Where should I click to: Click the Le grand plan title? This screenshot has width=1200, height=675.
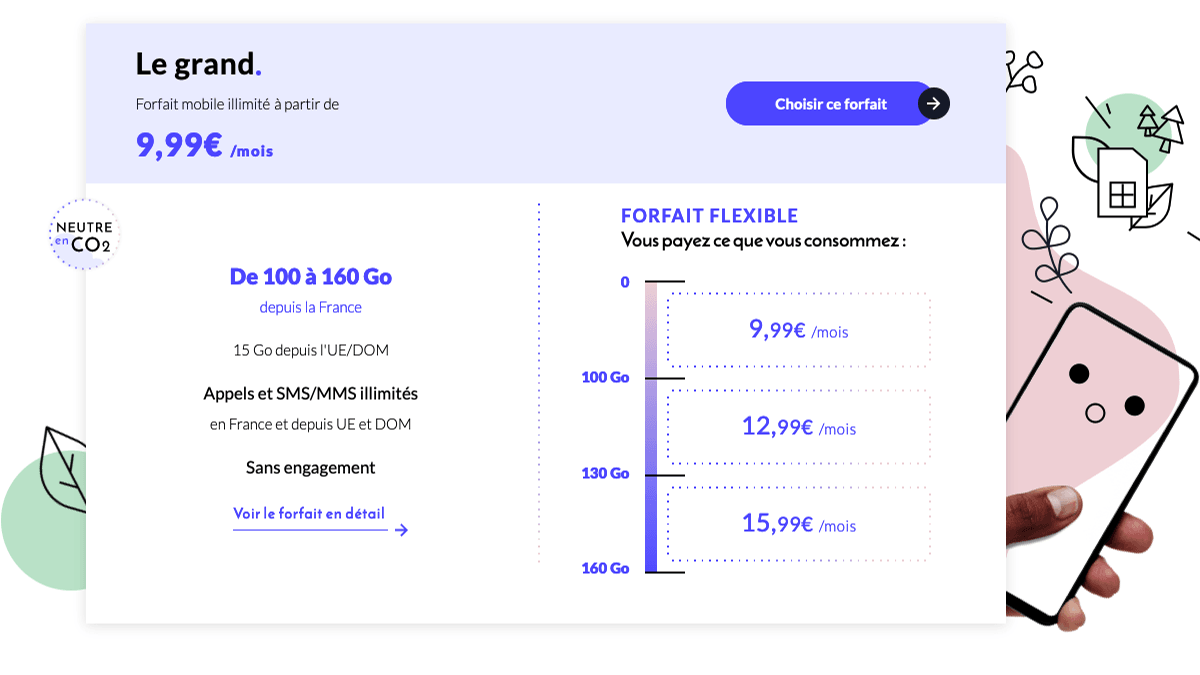198,64
